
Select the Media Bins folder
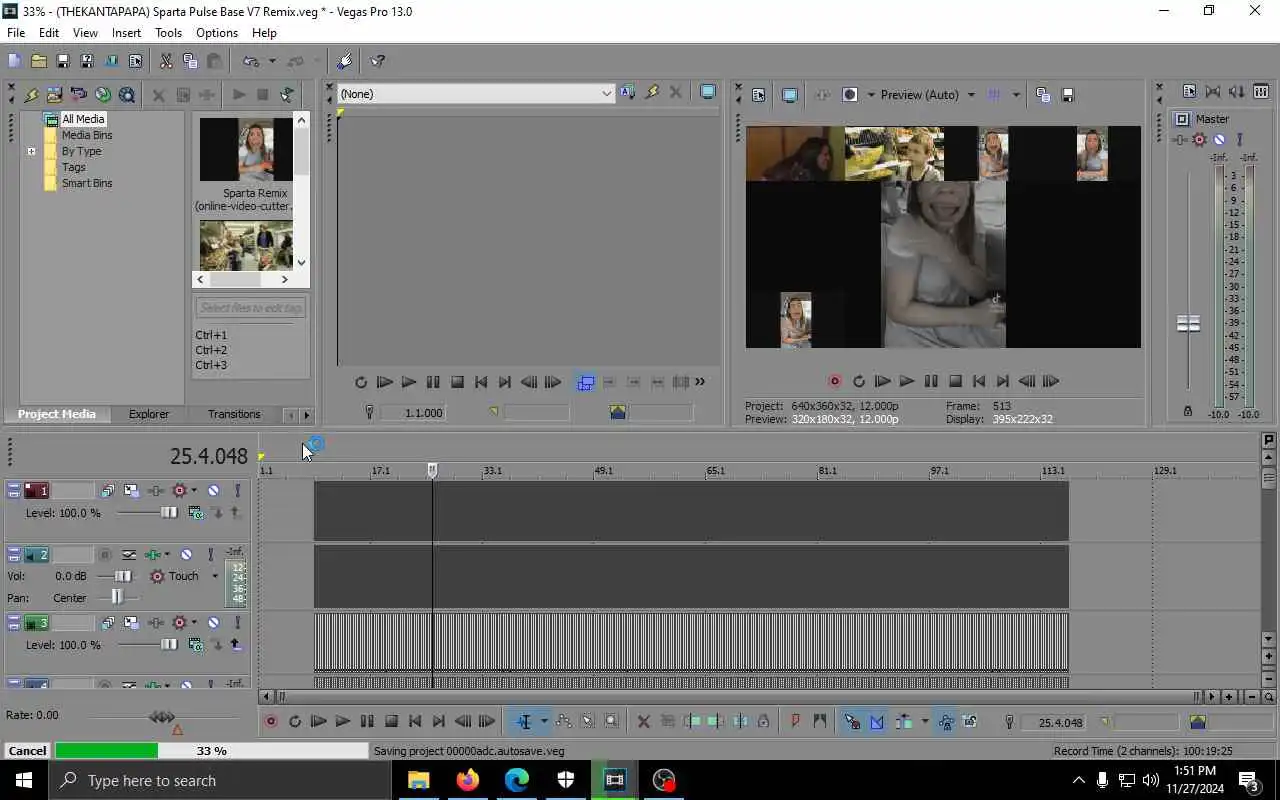point(87,135)
